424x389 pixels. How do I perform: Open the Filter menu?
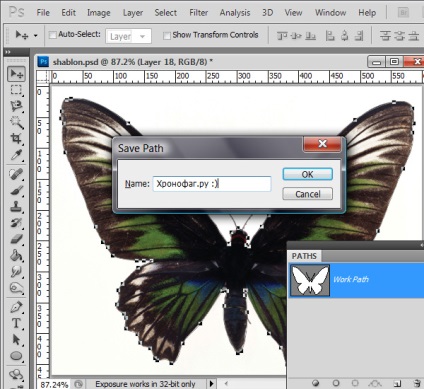198,13
